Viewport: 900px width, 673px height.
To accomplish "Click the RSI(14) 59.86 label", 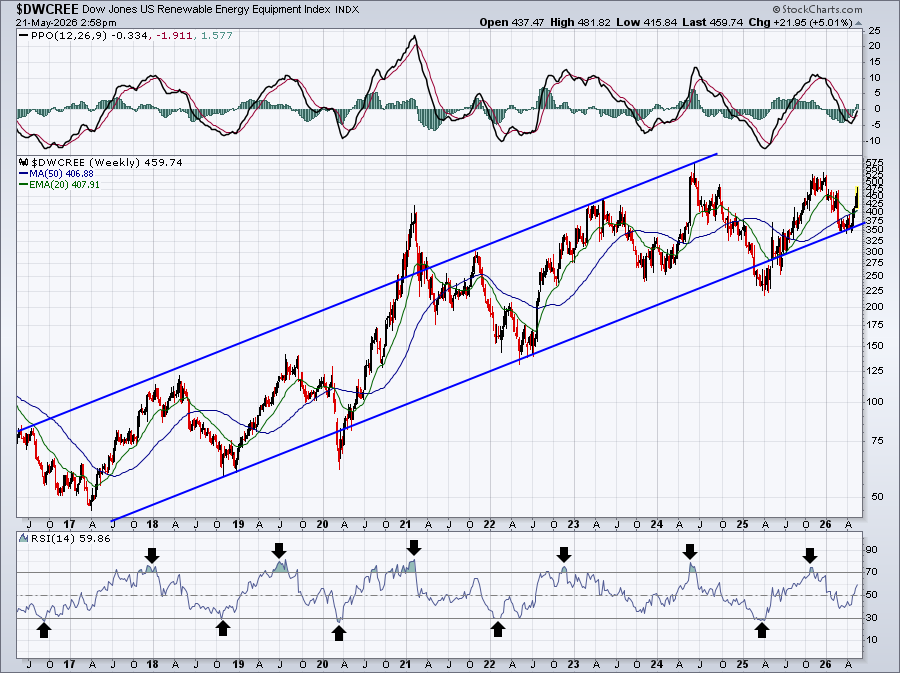I will (x=70, y=538).
